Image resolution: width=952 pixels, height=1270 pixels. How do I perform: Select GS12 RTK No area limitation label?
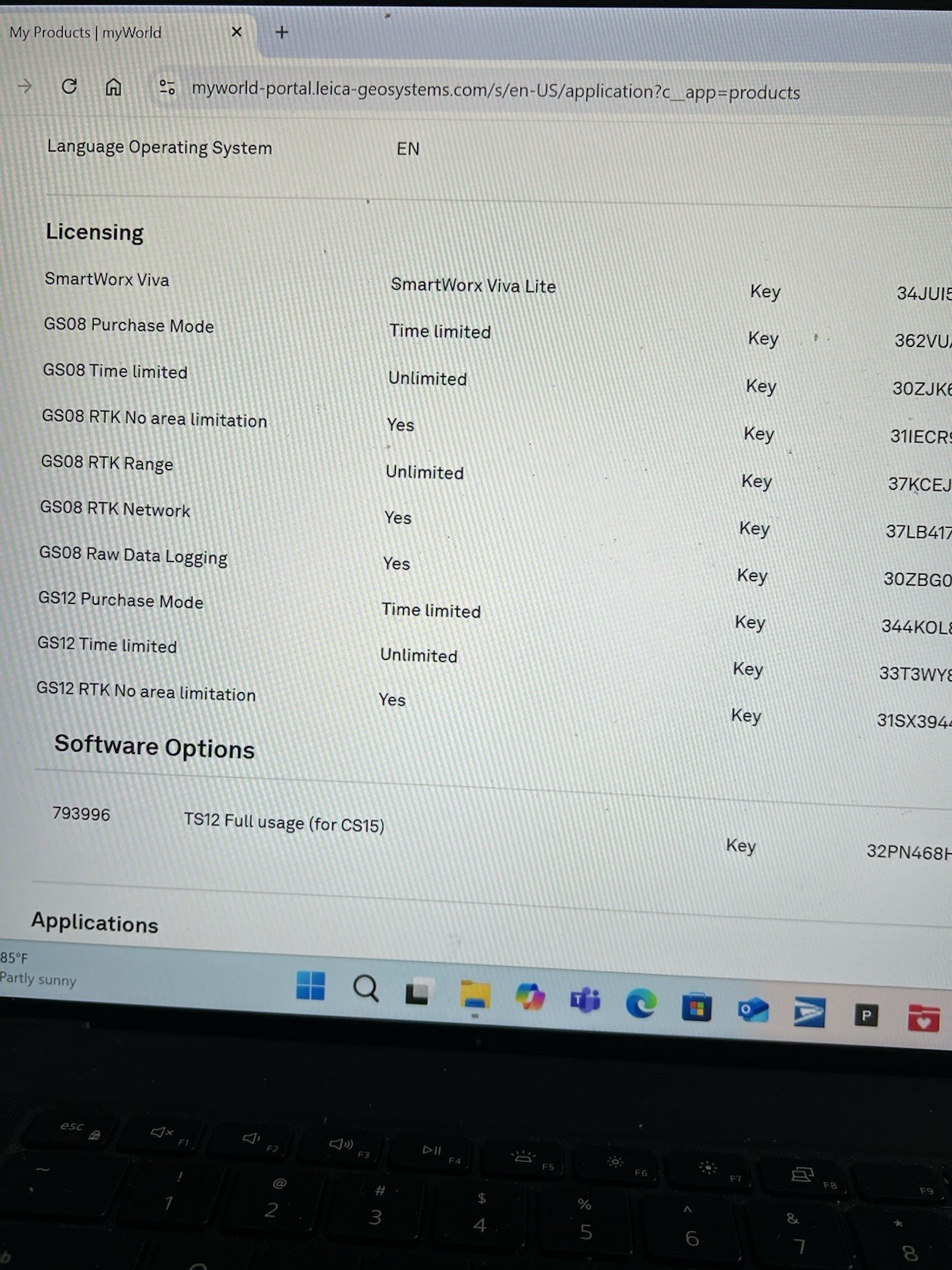pos(146,691)
